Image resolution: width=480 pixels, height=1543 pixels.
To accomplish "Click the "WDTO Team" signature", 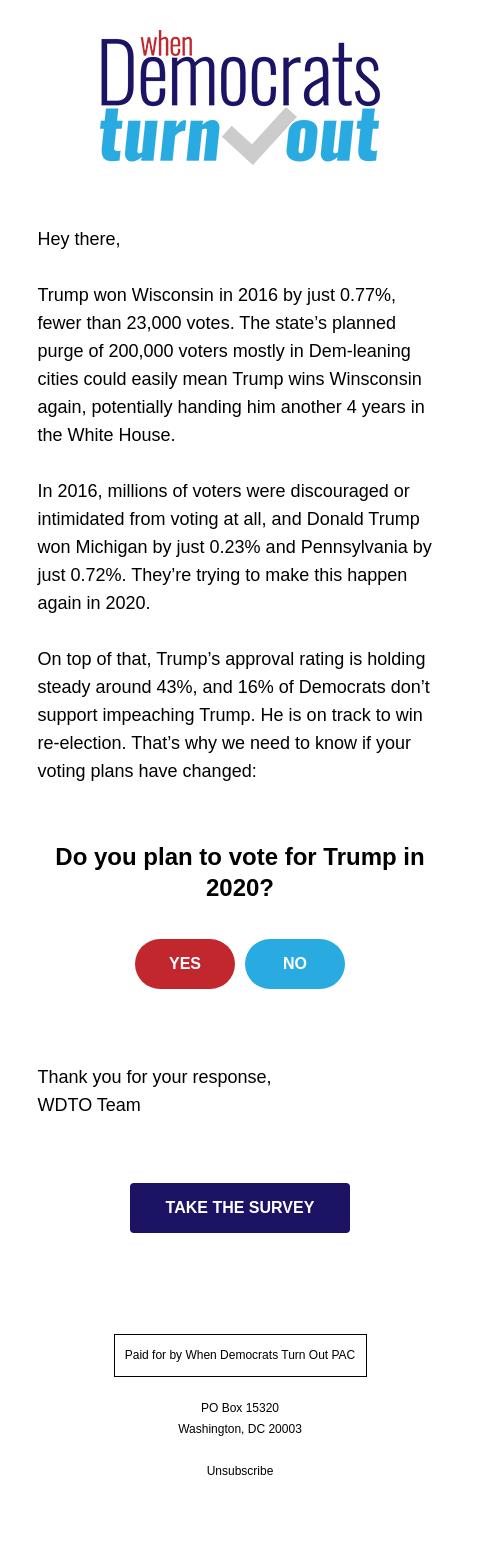I will pyautogui.click(x=89, y=1105).
